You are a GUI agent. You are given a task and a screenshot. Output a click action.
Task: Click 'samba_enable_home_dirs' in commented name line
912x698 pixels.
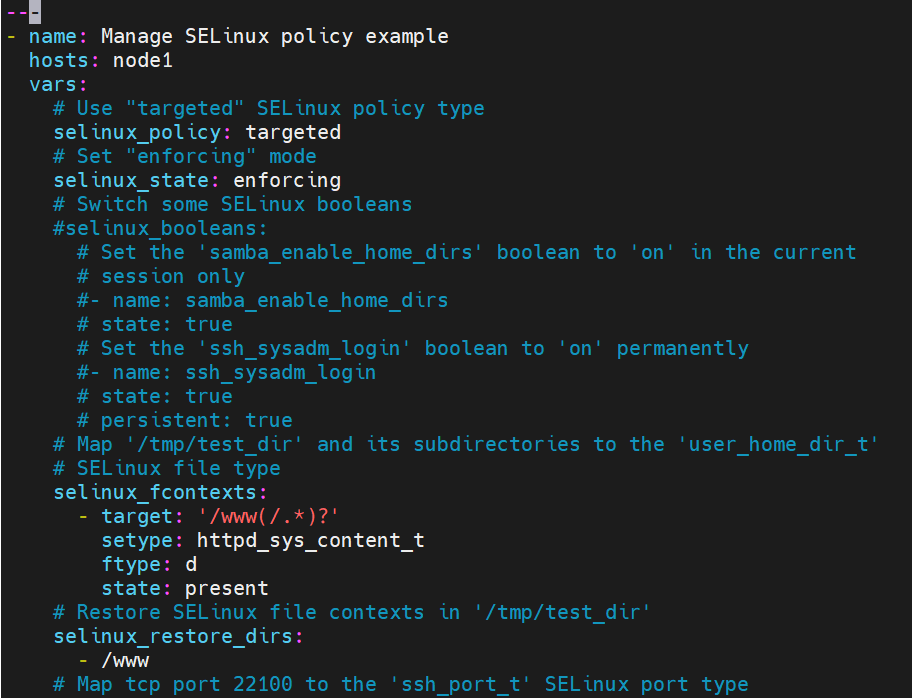pyautogui.click(x=317, y=301)
